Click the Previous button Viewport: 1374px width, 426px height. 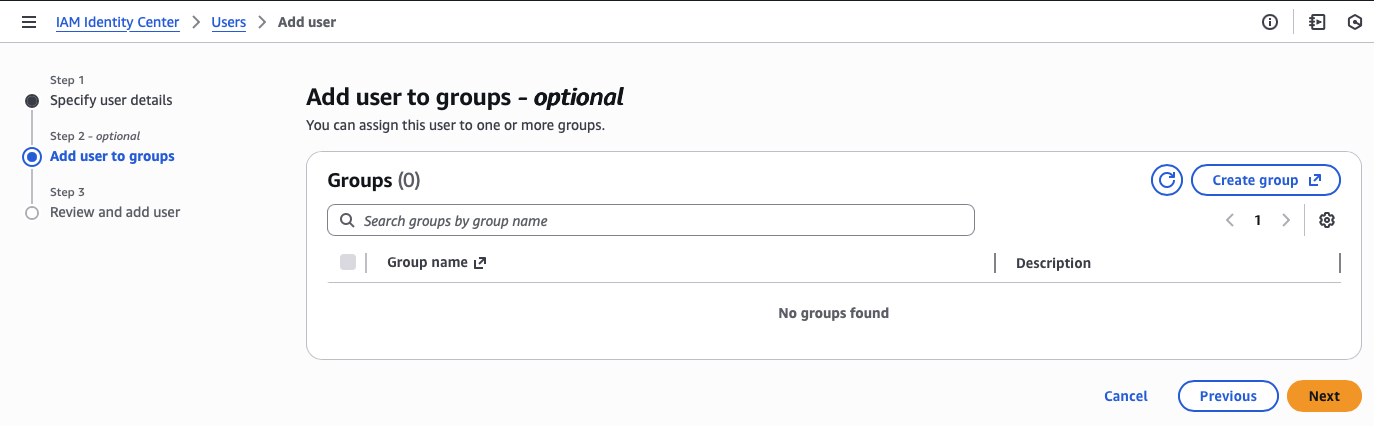click(1228, 396)
